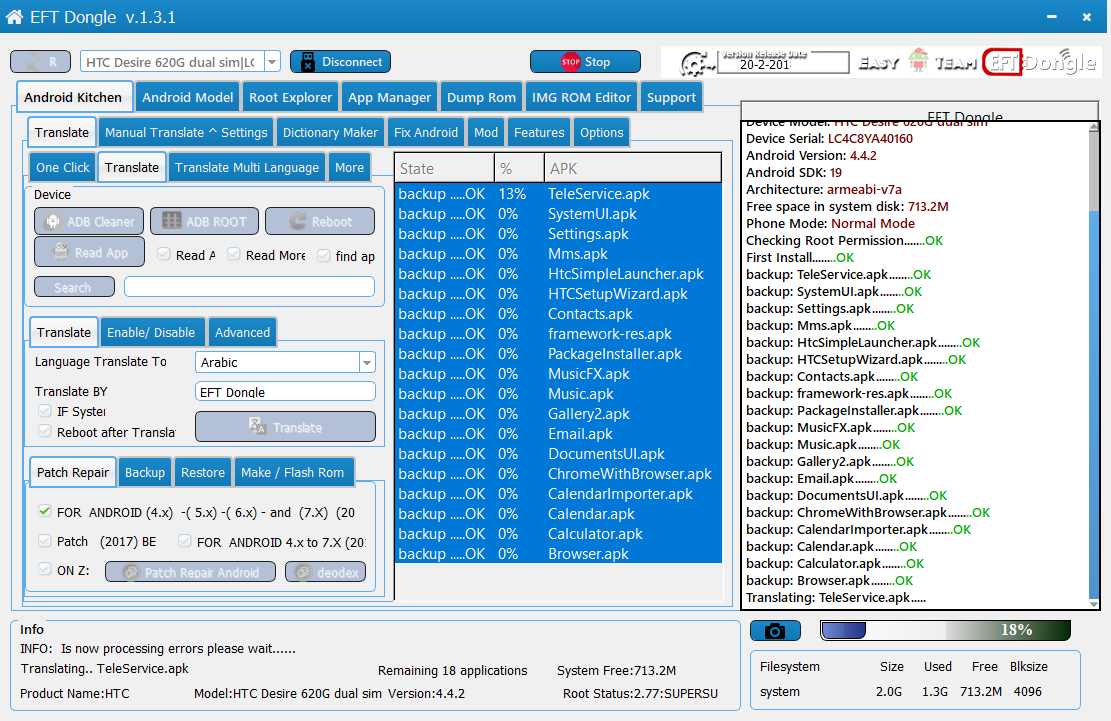Open the Restore tab
Viewport: 1111px width, 721px height.
pyautogui.click(x=203, y=472)
